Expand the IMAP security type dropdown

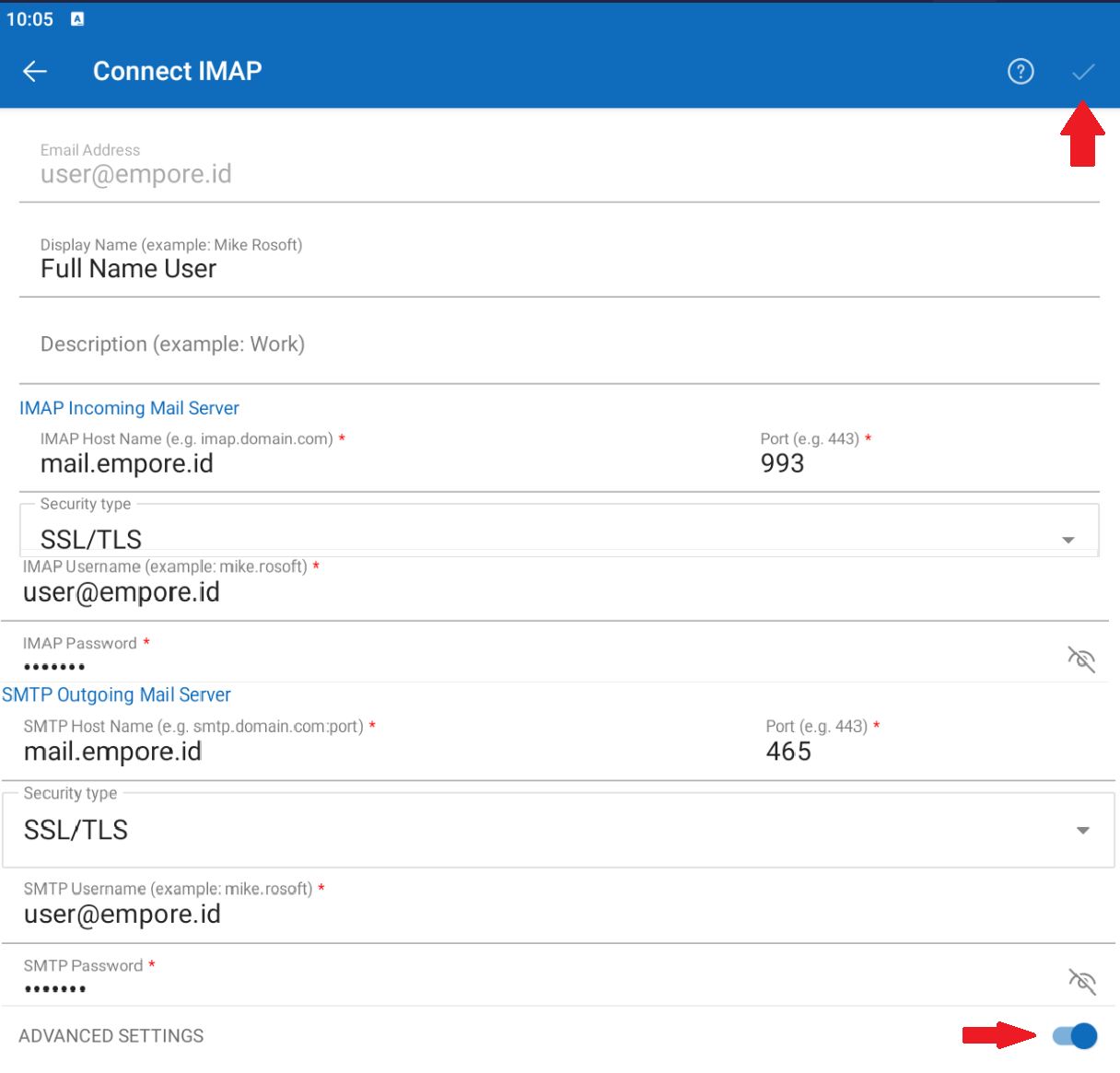pyautogui.click(x=1067, y=540)
